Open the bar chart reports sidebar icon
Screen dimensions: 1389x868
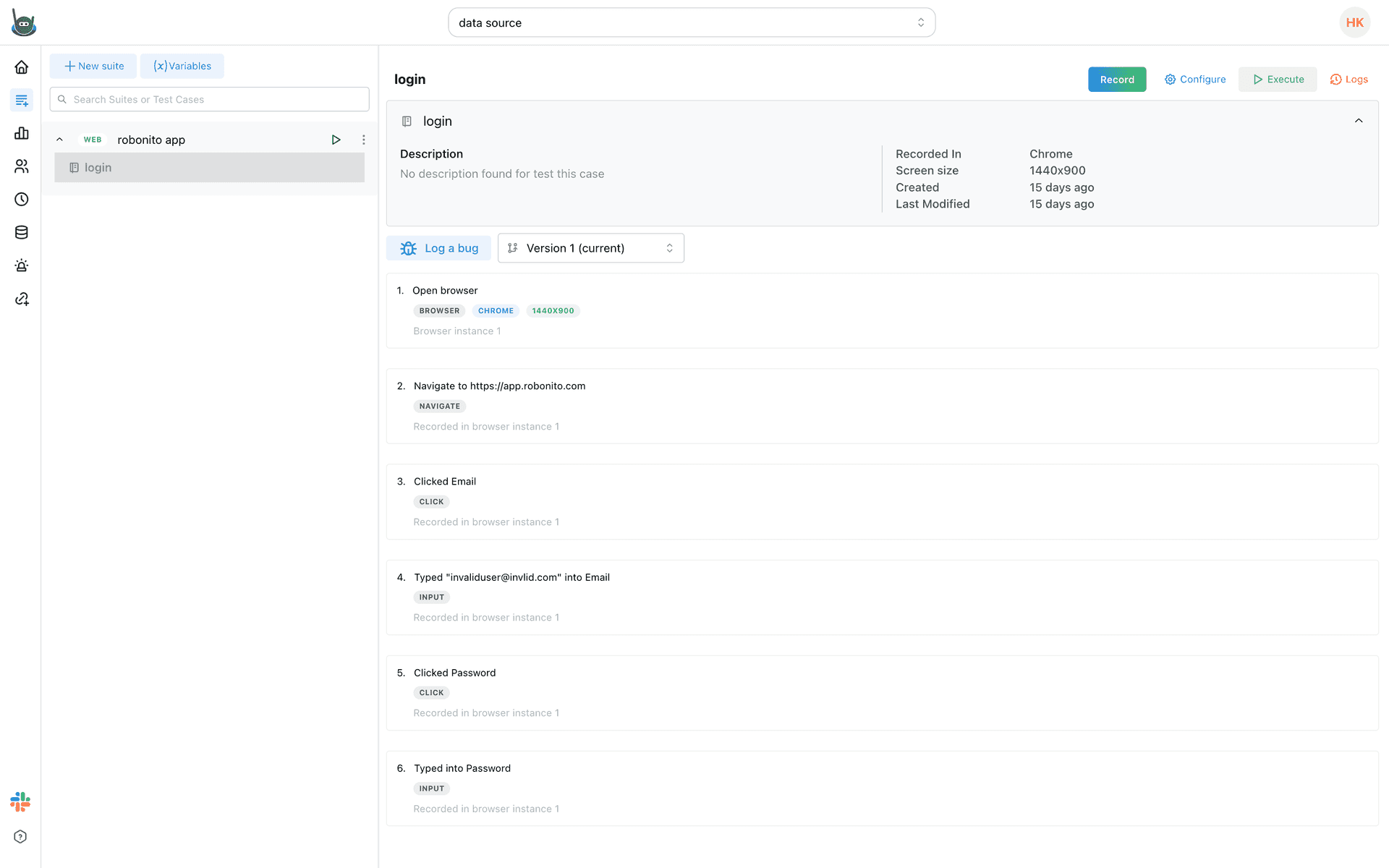tap(22, 133)
